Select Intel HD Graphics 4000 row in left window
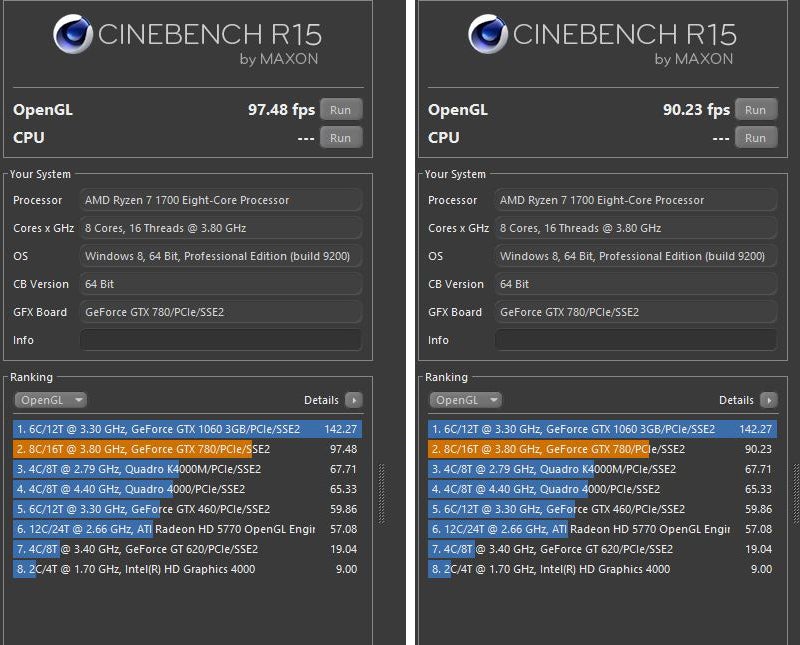Viewport: 800px width, 645px height. pyautogui.click(x=186, y=569)
